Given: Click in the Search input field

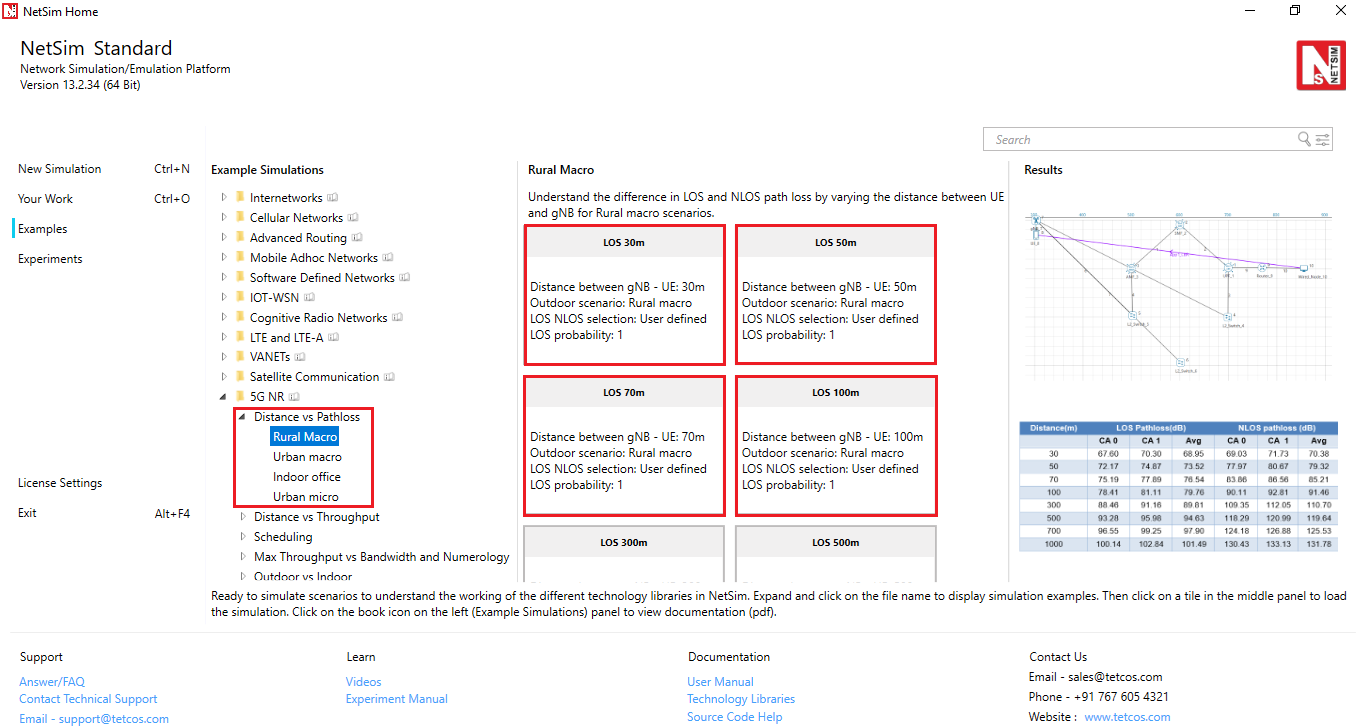Looking at the screenshot, I should pyautogui.click(x=1140, y=140).
